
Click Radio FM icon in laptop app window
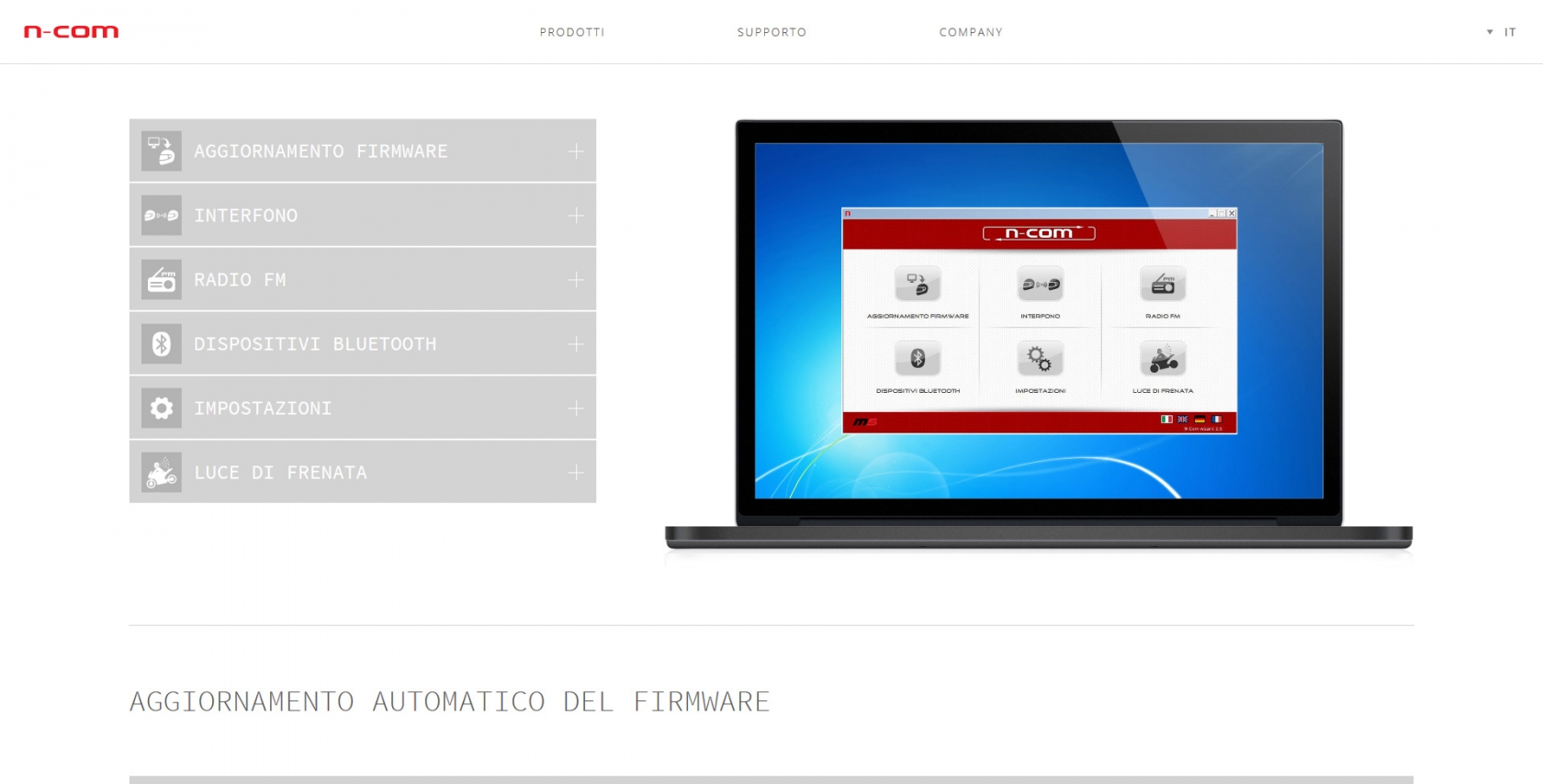[x=1163, y=284]
